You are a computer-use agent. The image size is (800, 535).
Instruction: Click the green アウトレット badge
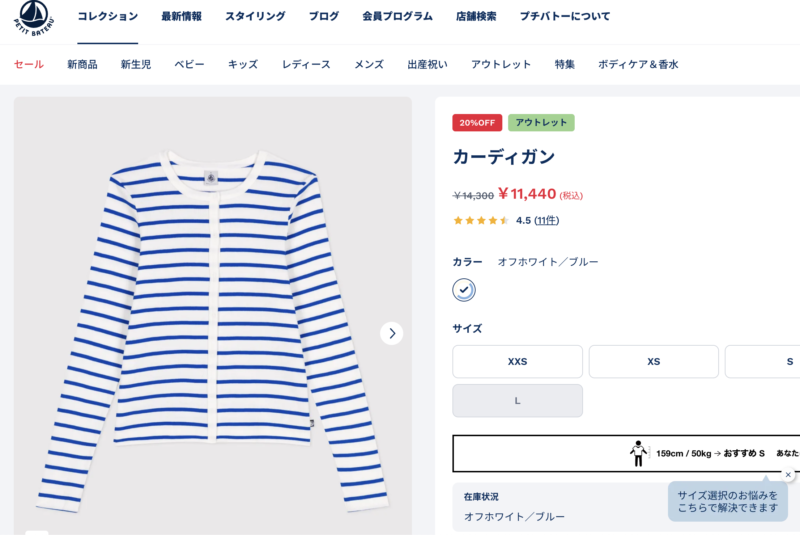tap(541, 123)
